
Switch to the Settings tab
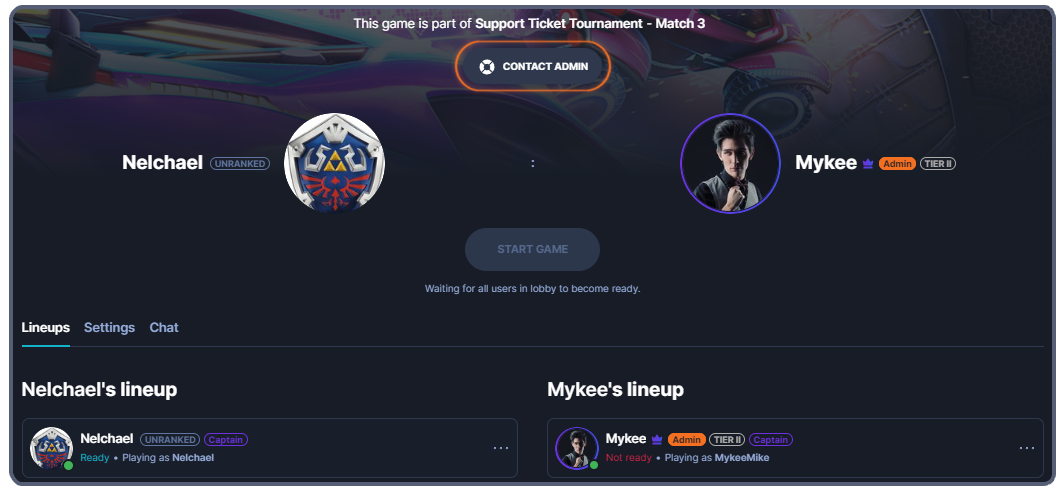[109, 328]
